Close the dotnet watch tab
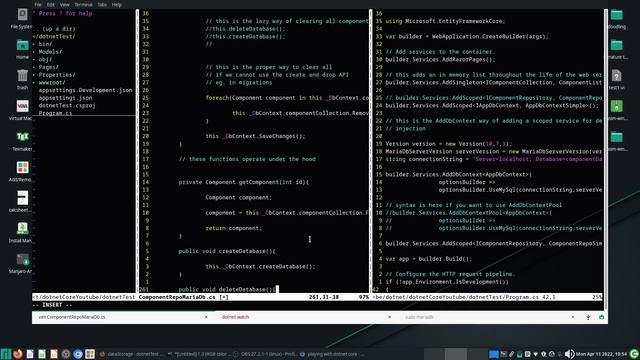The height and width of the screenshot is (360, 640). 389,317
